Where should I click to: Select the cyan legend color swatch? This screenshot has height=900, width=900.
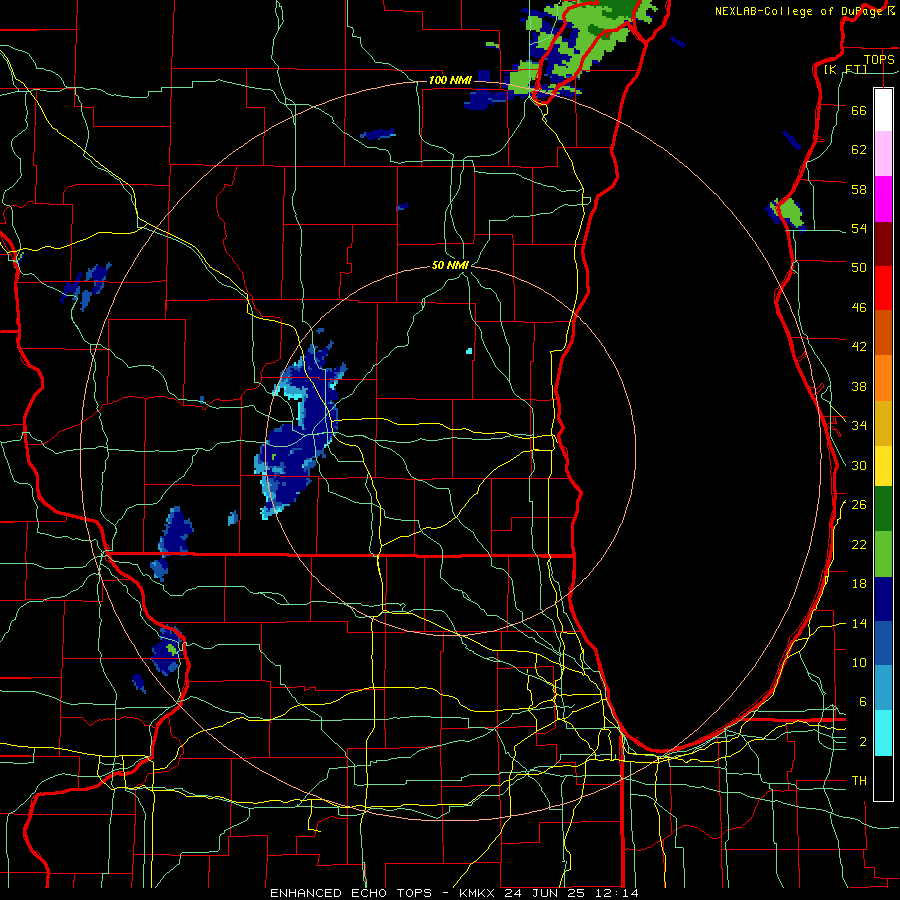[883, 733]
